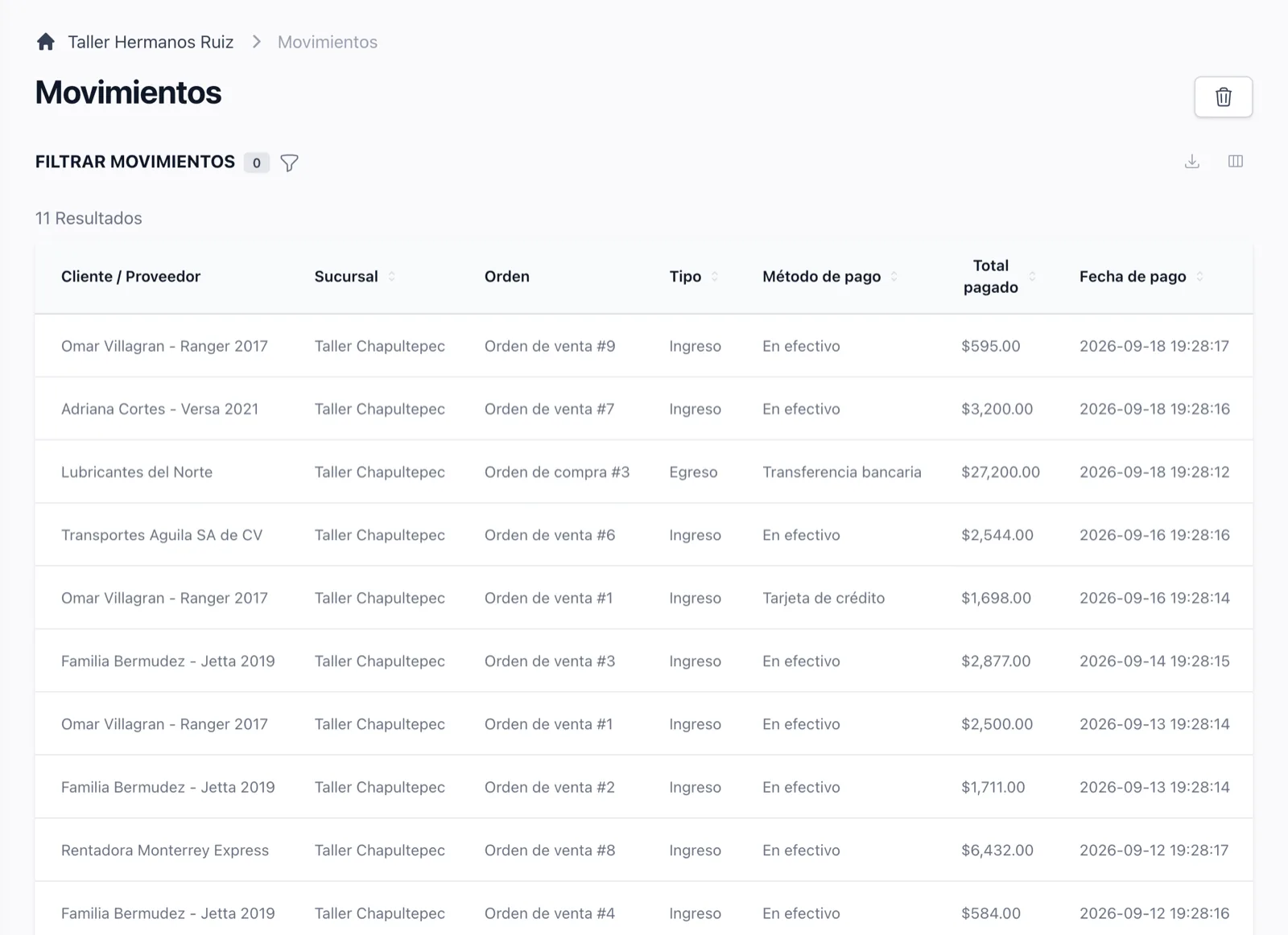
Task: Select Orden de venta #3 cell
Action: coord(550,661)
